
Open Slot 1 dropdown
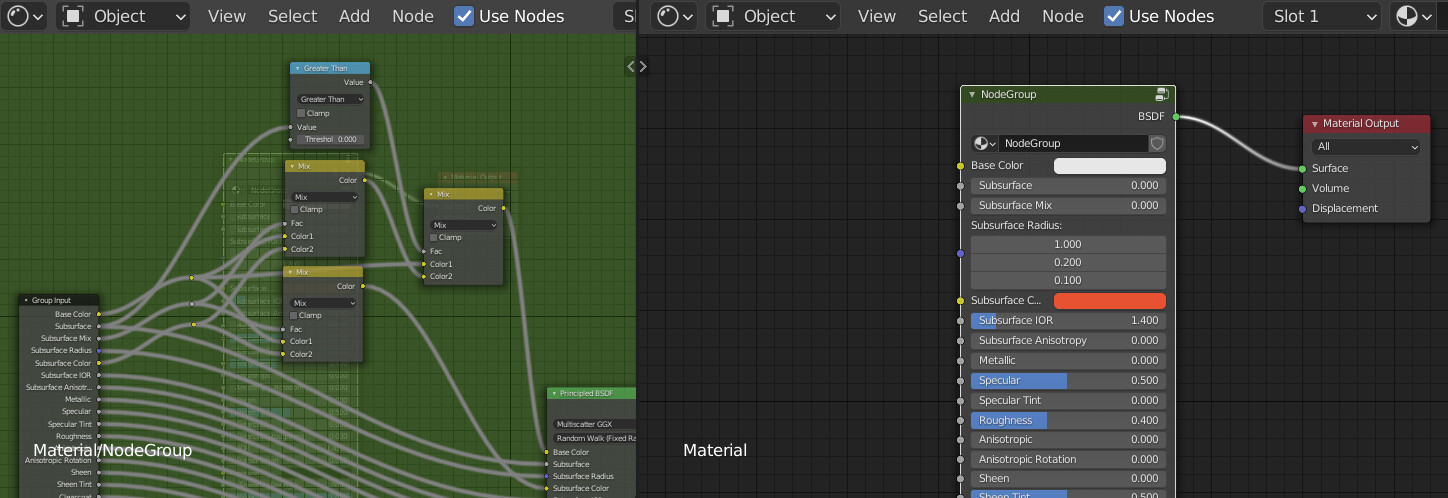1322,16
